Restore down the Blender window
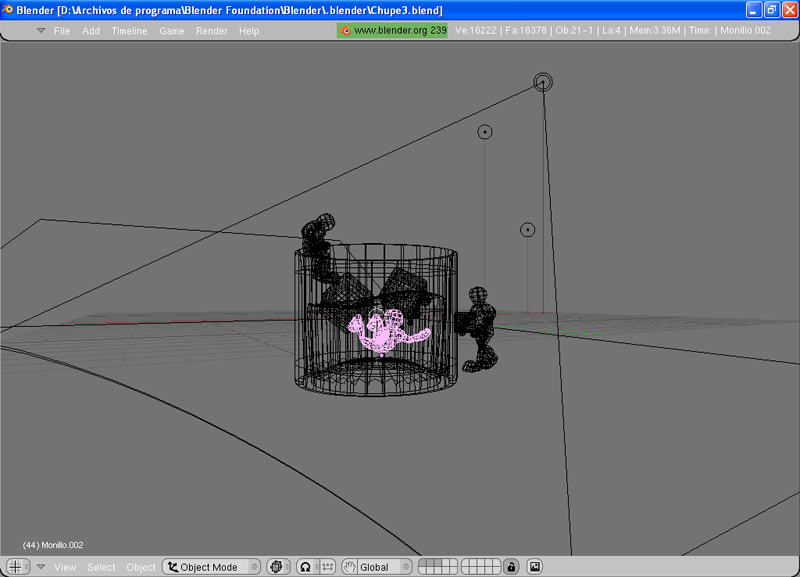The height and width of the screenshot is (577, 800). pyautogui.click(x=772, y=10)
